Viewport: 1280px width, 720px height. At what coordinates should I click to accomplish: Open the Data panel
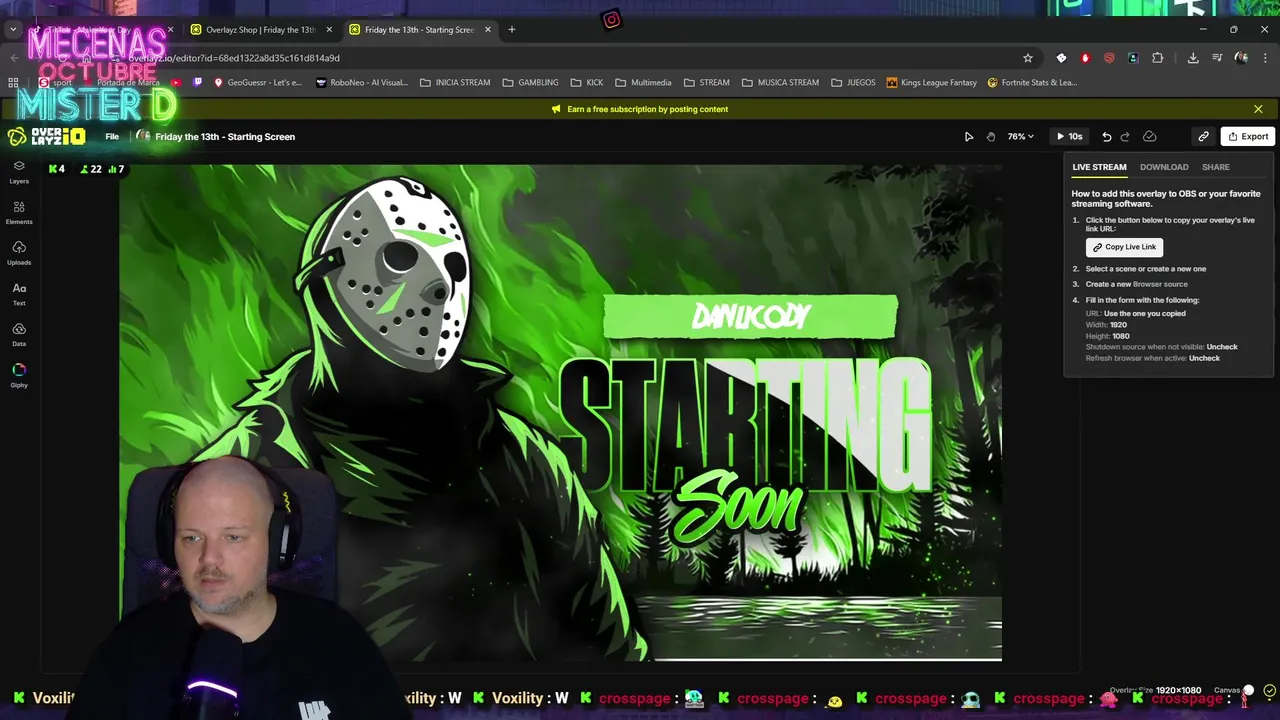coord(19,334)
